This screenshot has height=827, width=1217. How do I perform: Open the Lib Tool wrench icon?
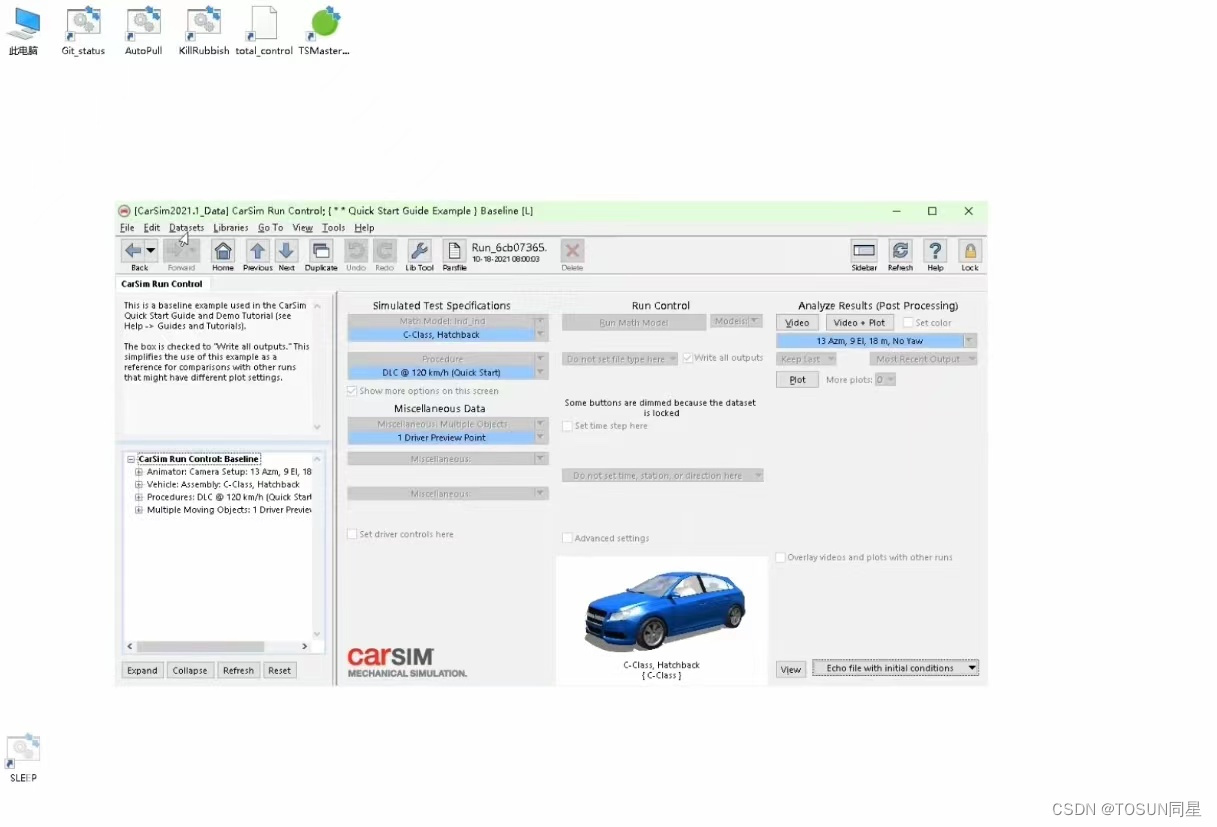pos(420,251)
